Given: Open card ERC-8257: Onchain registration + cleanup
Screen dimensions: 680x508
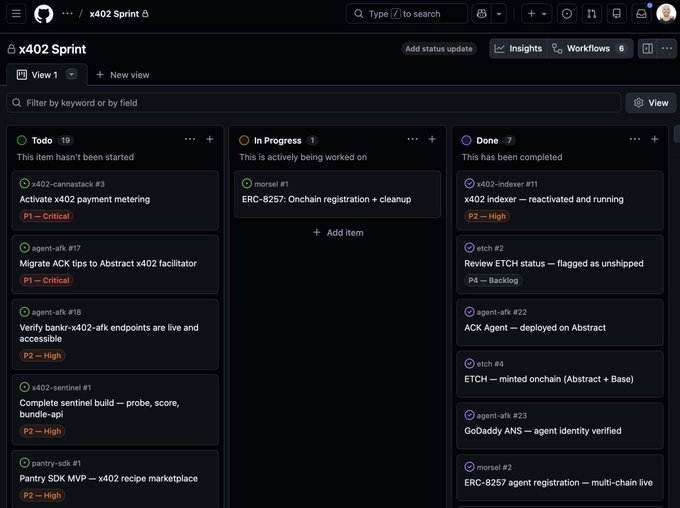Looking at the screenshot, I should [x=327, y=199].
